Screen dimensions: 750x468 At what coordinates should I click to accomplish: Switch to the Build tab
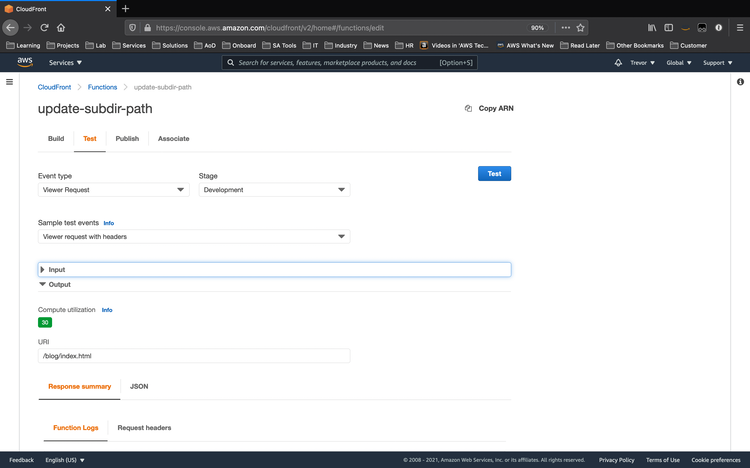(x=56, y=138)
